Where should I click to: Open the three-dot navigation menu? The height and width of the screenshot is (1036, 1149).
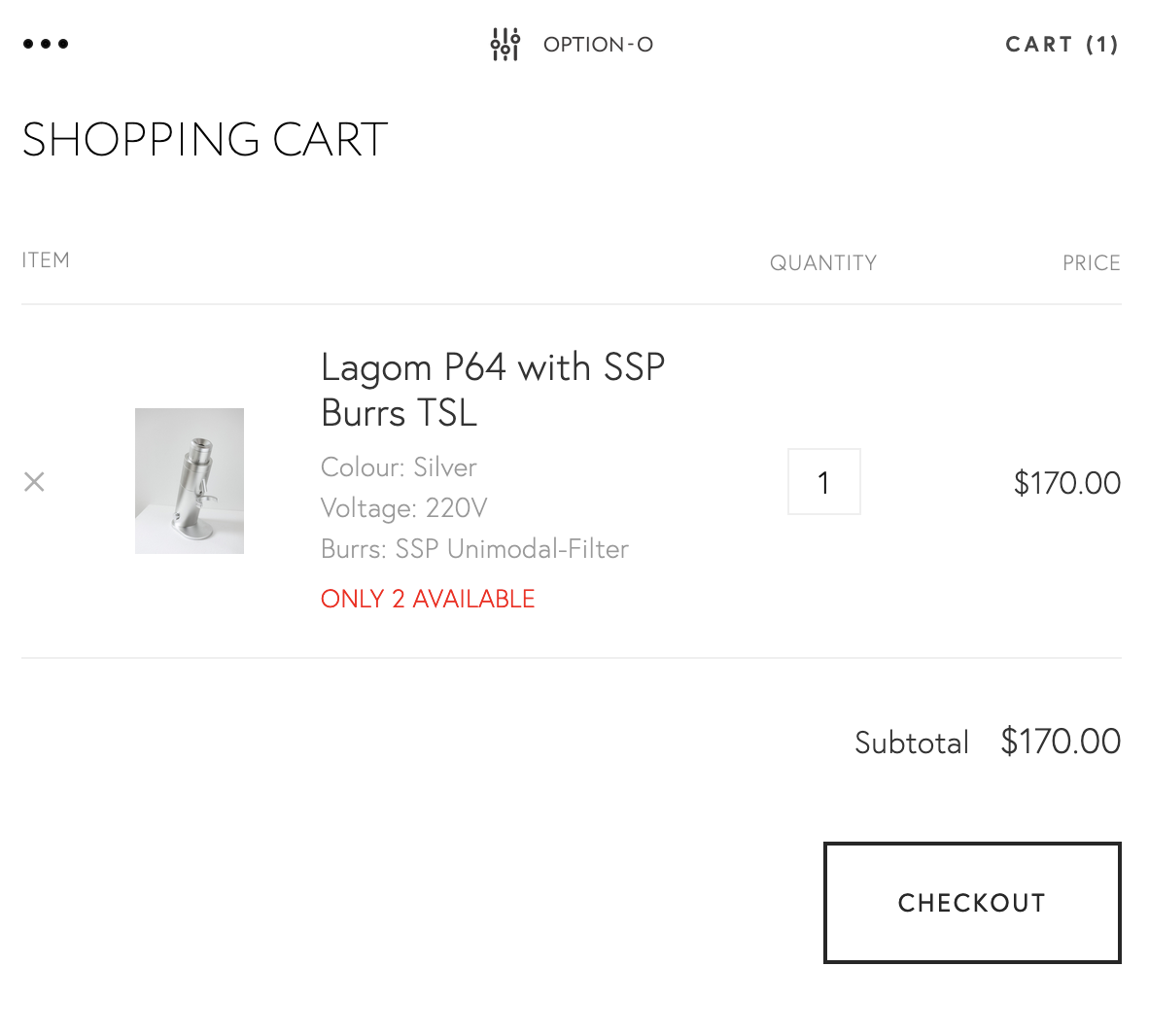(46, 44)
